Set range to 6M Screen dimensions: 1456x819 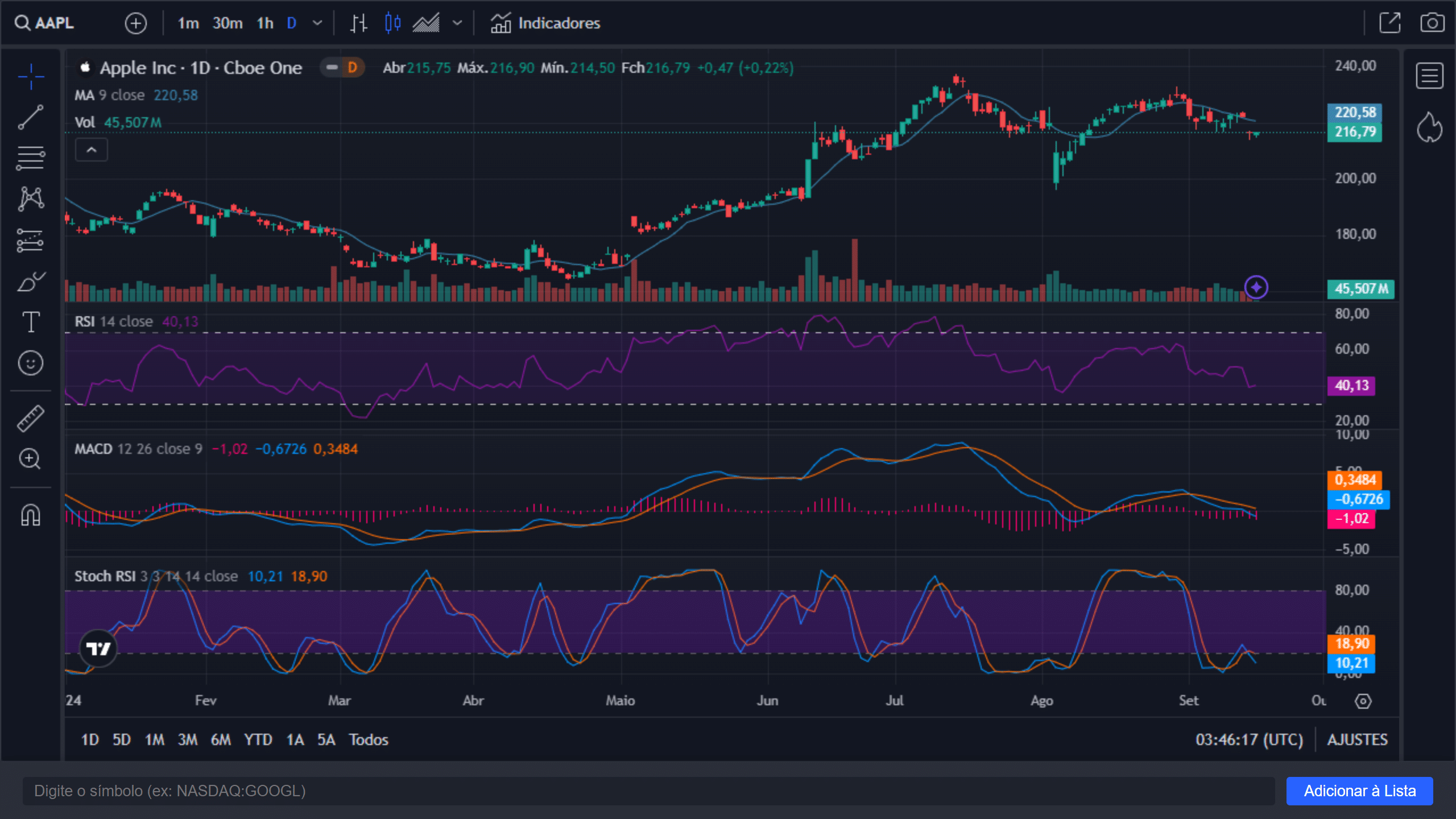[221, 740]
